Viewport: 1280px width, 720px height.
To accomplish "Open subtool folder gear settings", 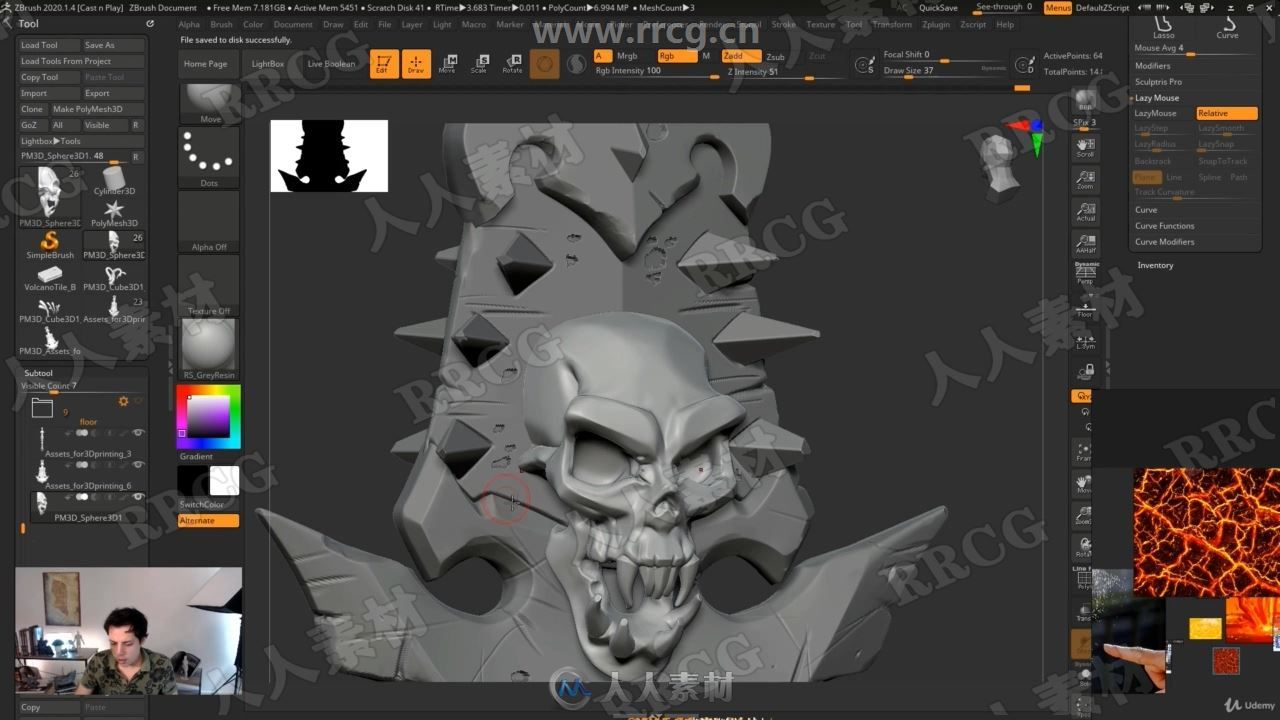I will click(x=124, y=401).
